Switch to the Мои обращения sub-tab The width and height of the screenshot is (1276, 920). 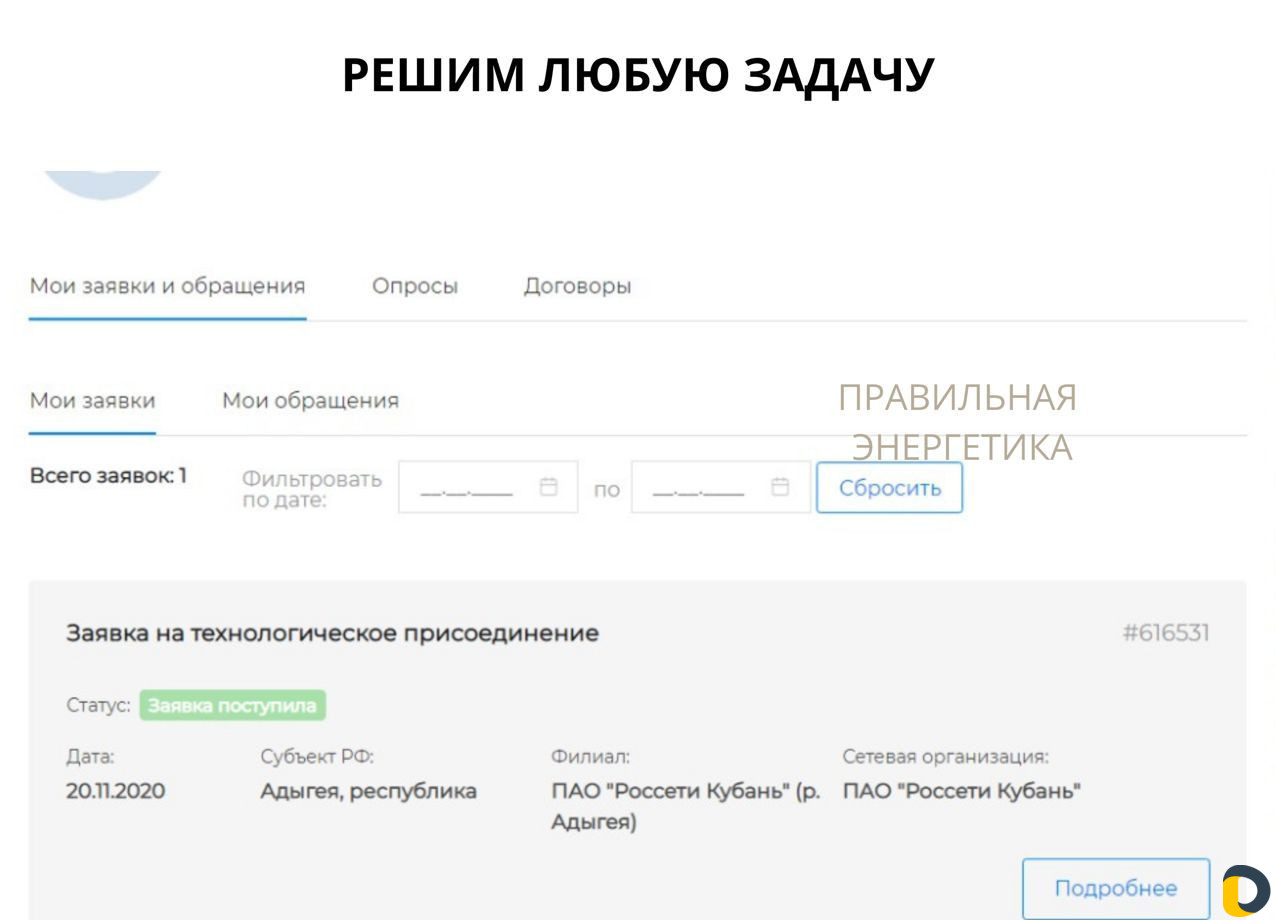(310, 401)
